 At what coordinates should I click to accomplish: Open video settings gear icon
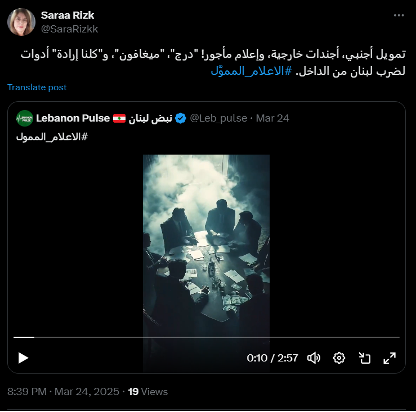click(339, 358)
